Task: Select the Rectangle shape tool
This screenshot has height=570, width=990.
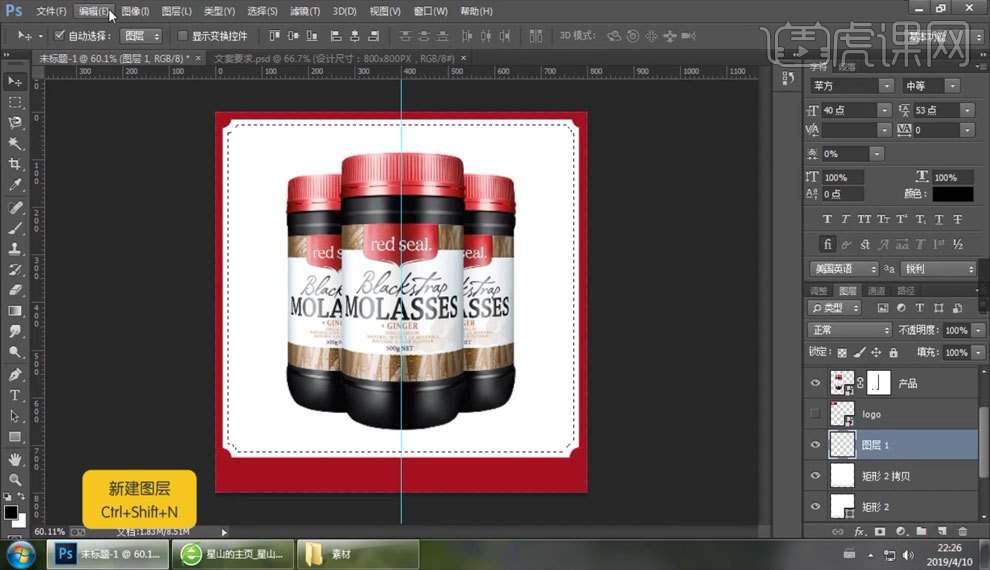Action: click(x=15, y=437)
